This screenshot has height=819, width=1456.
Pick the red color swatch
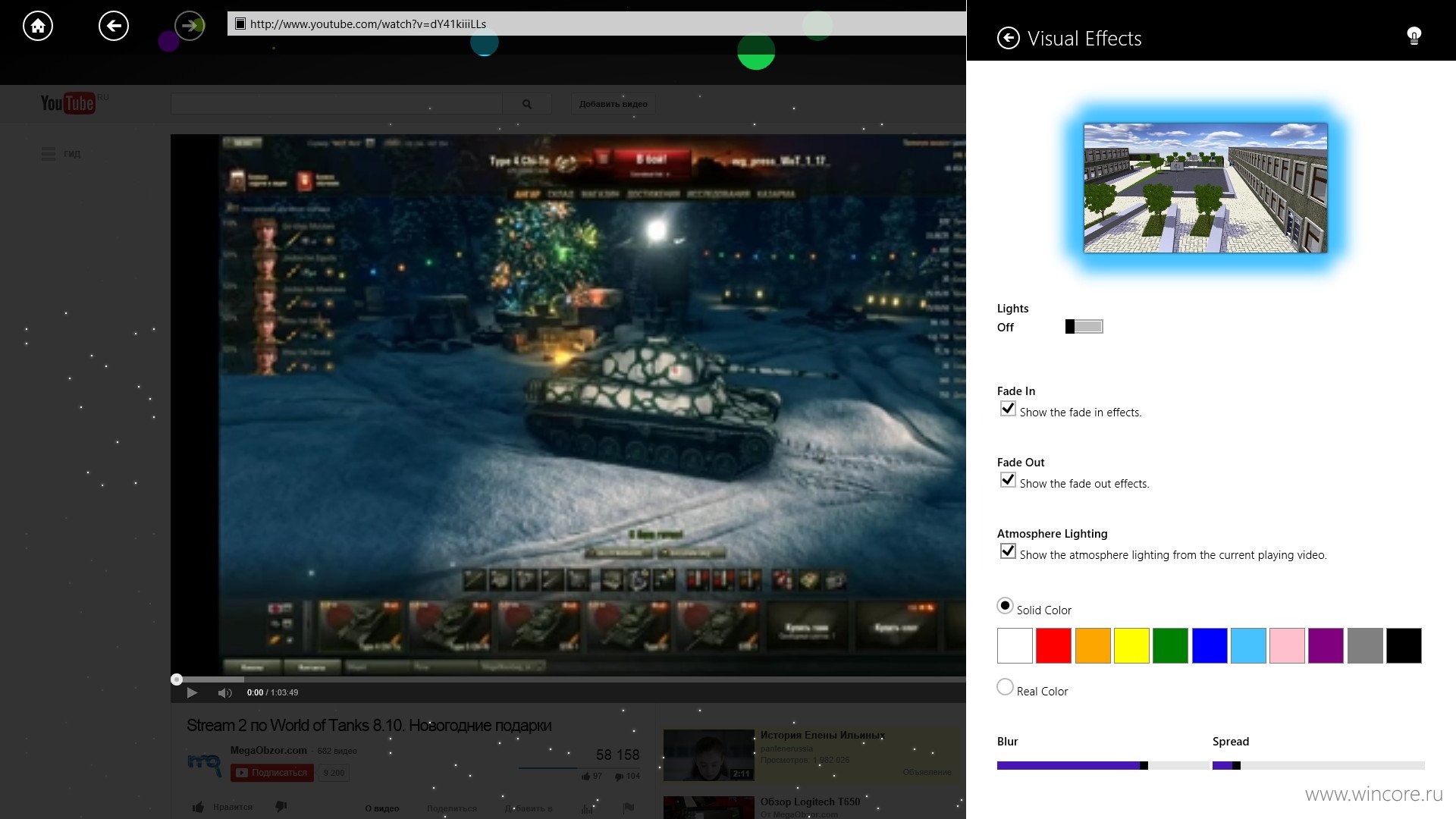pos(1053,646)
